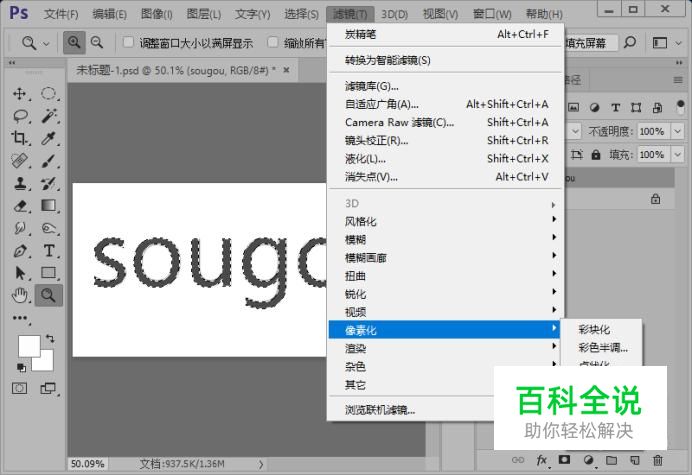The width and height of the screenshot is (692, 475).
Task: Select the Gradient tool
Action: [x=49, y=206]
